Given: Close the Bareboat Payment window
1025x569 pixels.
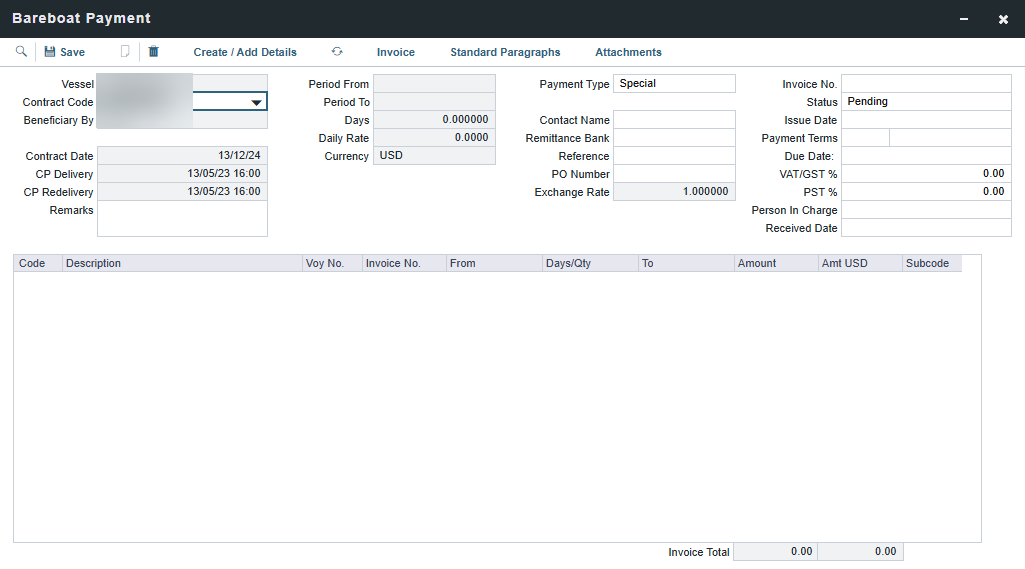Looking at the screenshot, I should 1003,19.
